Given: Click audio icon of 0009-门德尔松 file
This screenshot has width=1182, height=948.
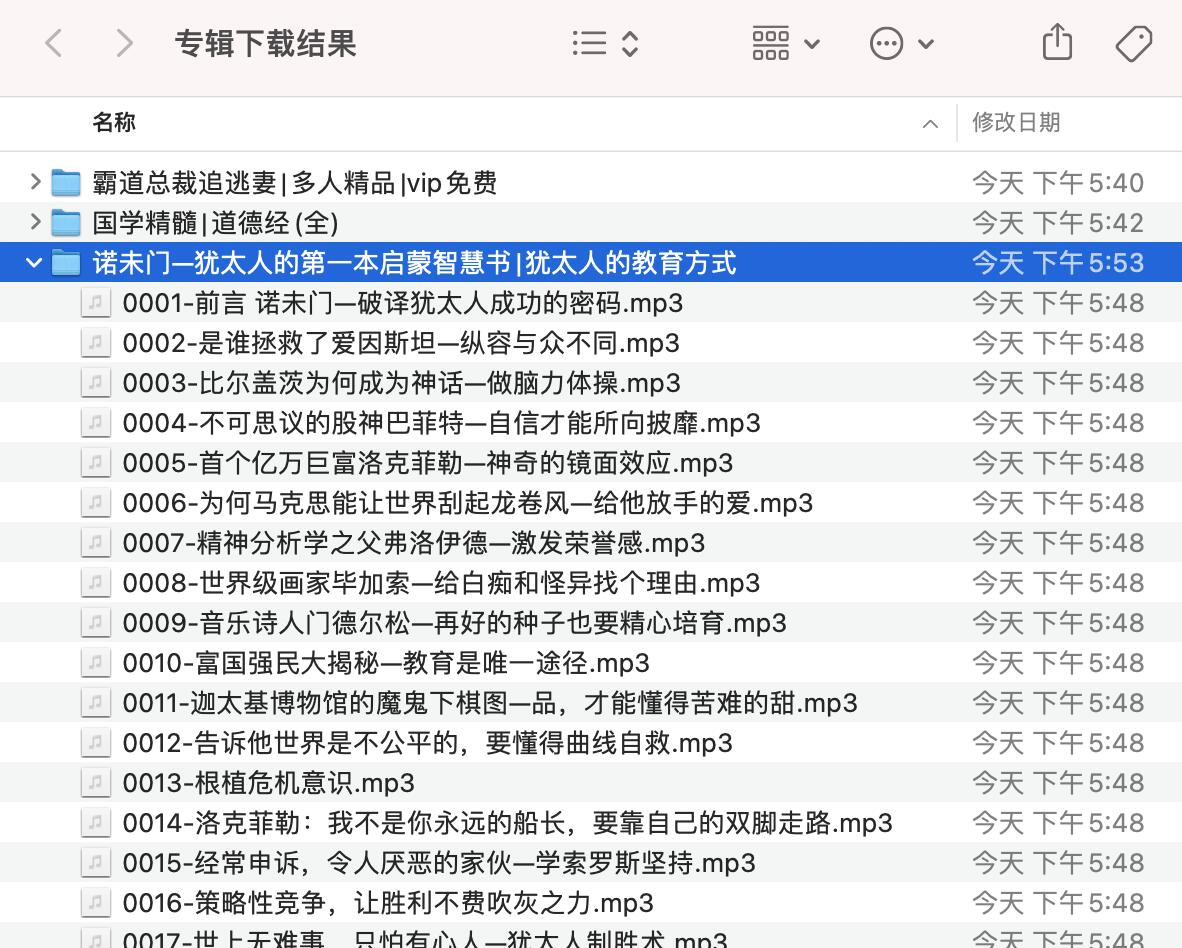Looking at the screenshot, I should 96,622.
